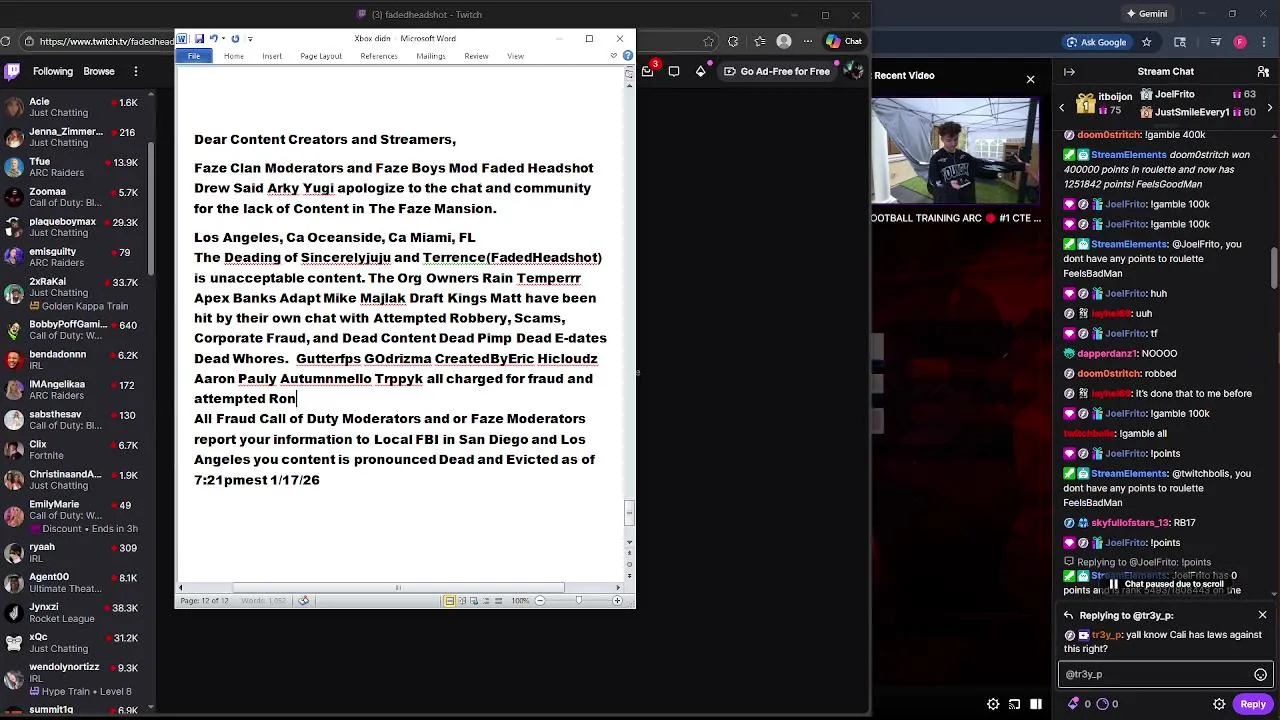Click the Redo/Repeat icon in Word
Viewport: 1280px width, 720px height.
coord(235,39)
